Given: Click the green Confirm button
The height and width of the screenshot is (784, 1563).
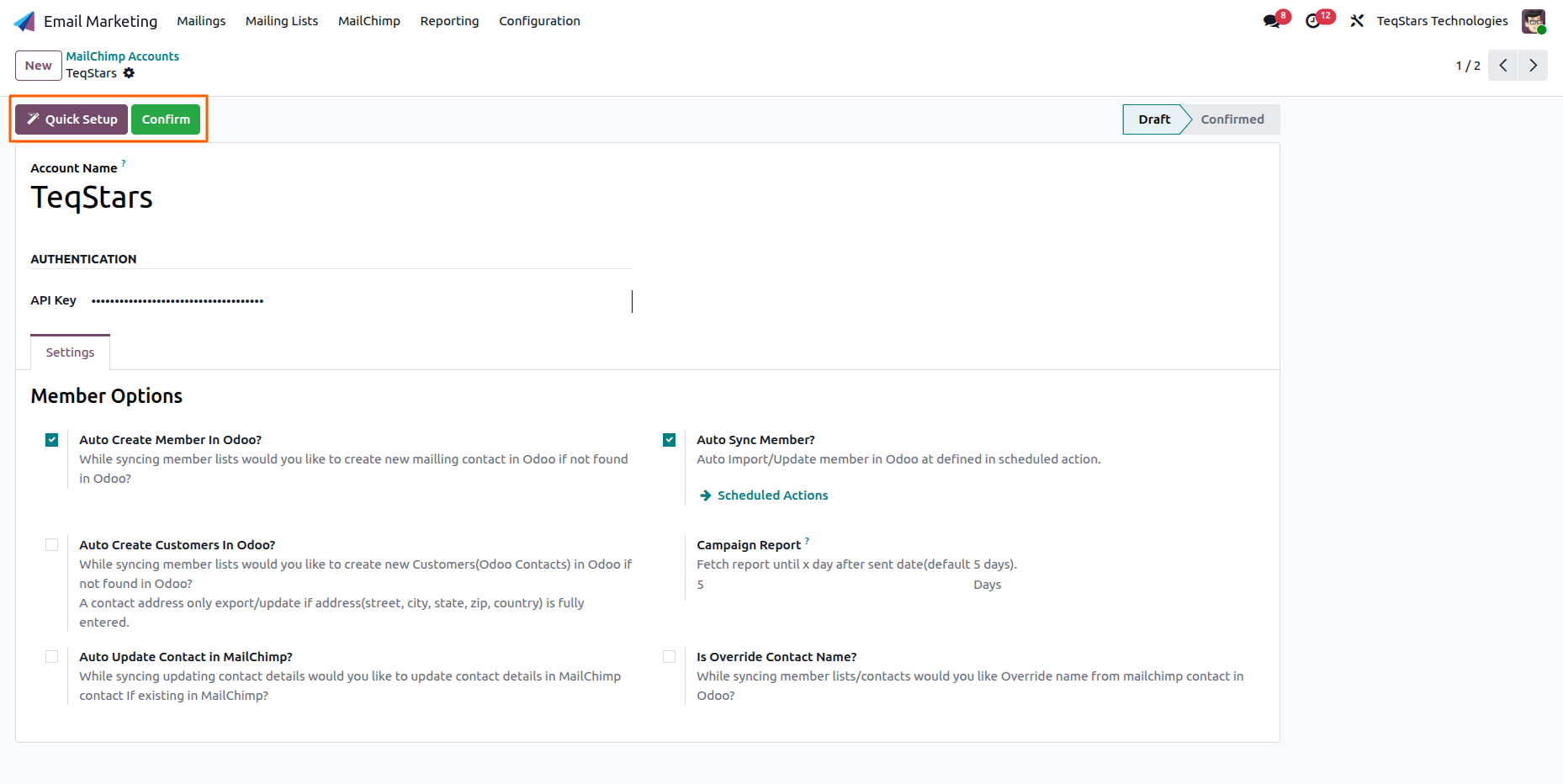Looking at the screenshot, I should tap(166, 119).
